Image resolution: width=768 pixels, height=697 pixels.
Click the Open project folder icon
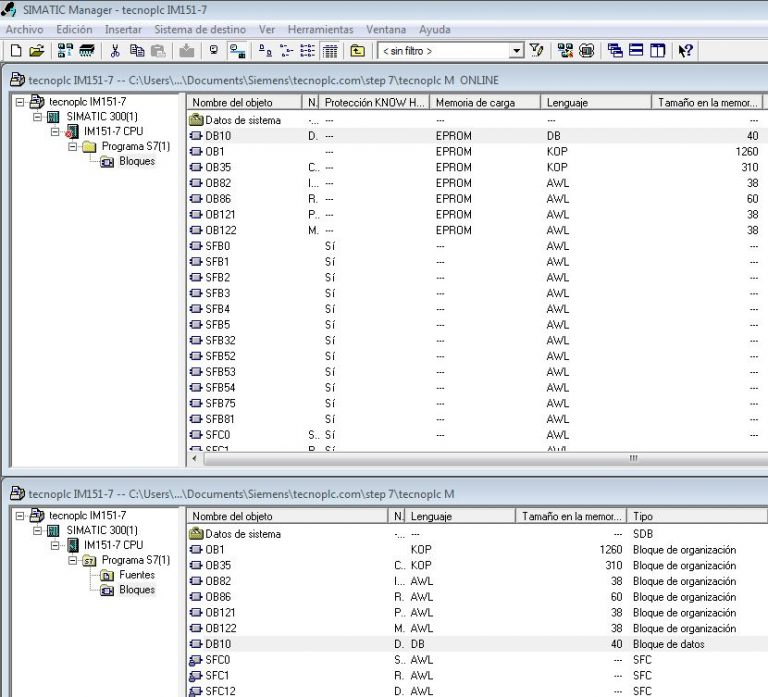(37, 50)
